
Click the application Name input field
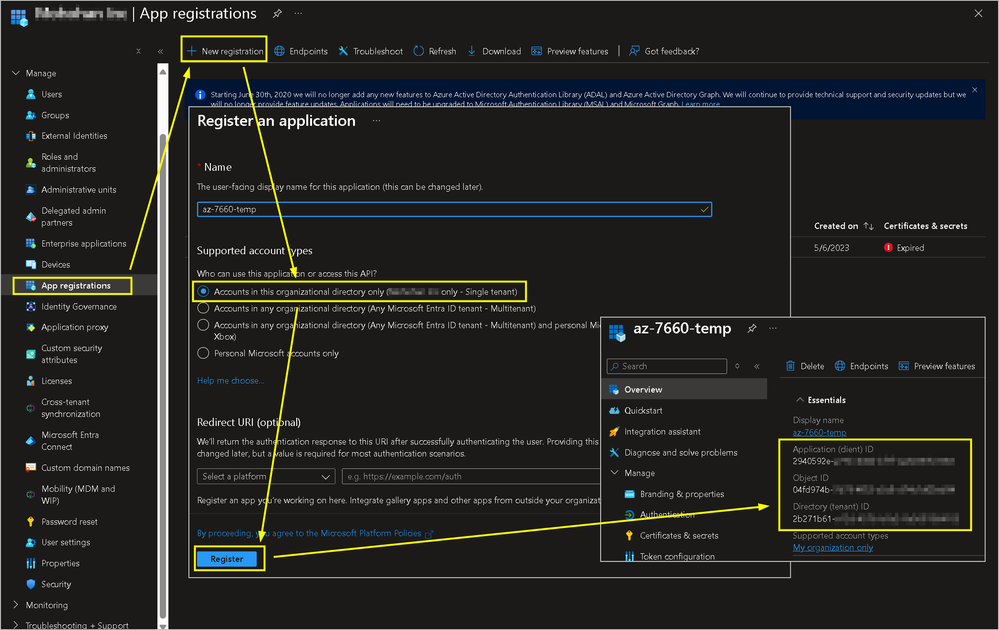click(x=454, y=209)
